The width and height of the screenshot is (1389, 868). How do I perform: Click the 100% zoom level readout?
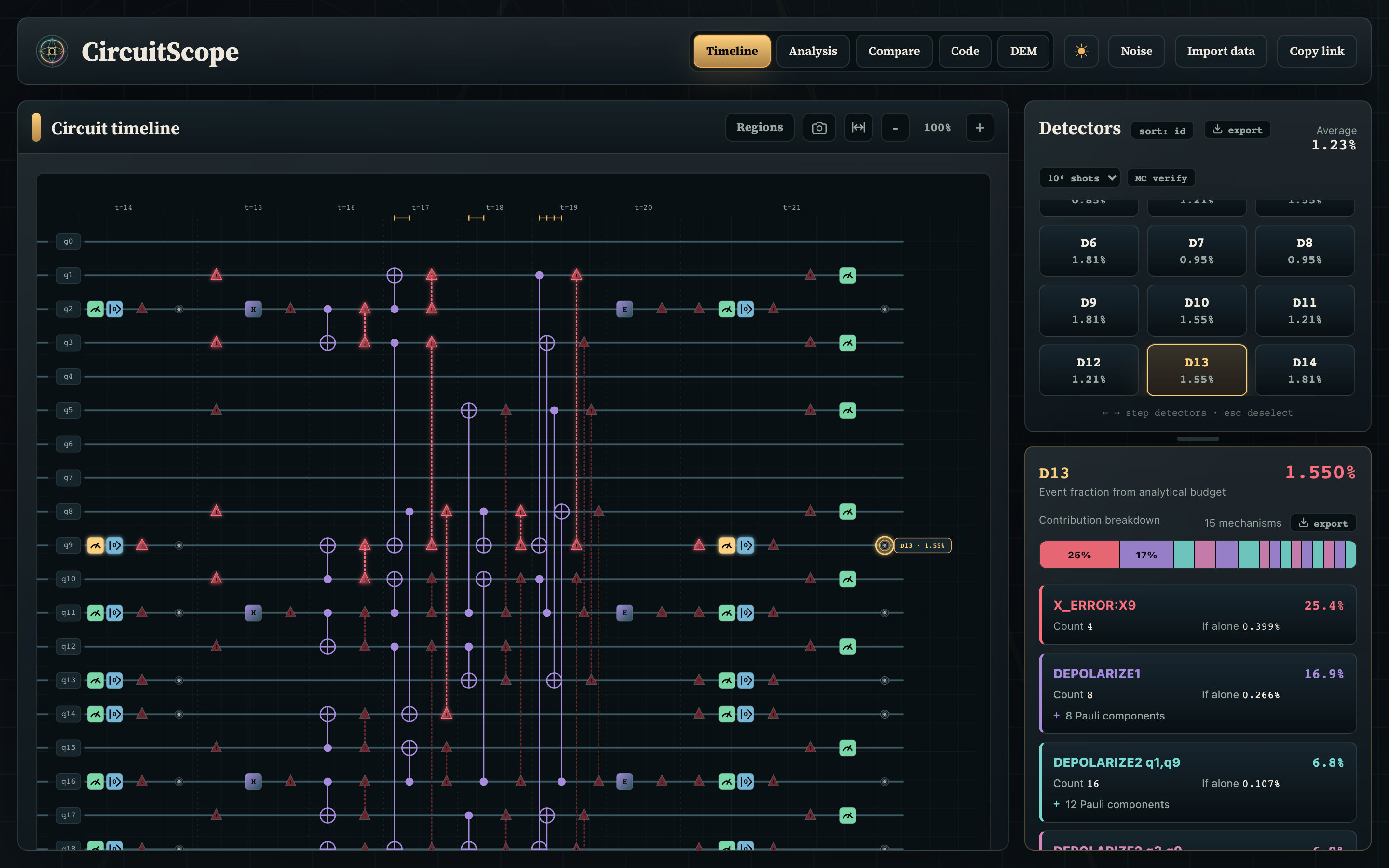[937, 127]
